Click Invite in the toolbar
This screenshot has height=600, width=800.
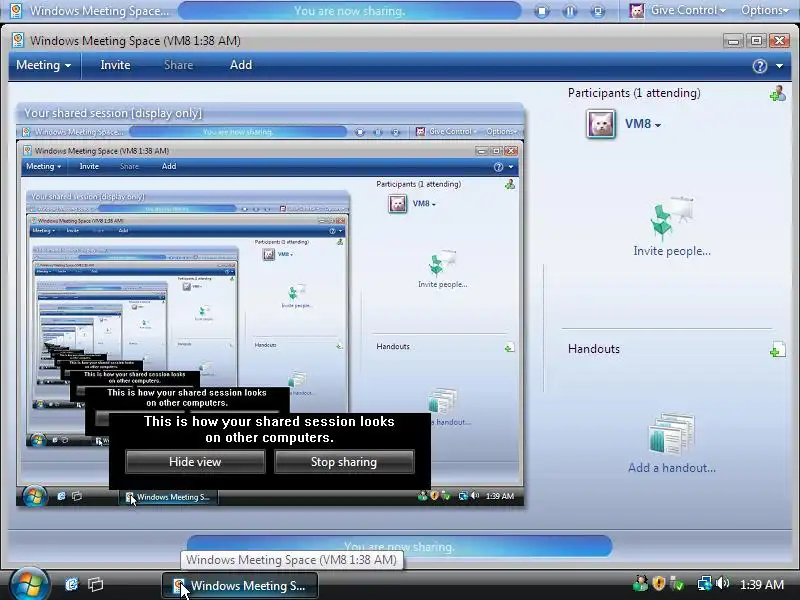click(x=115, y=65)
